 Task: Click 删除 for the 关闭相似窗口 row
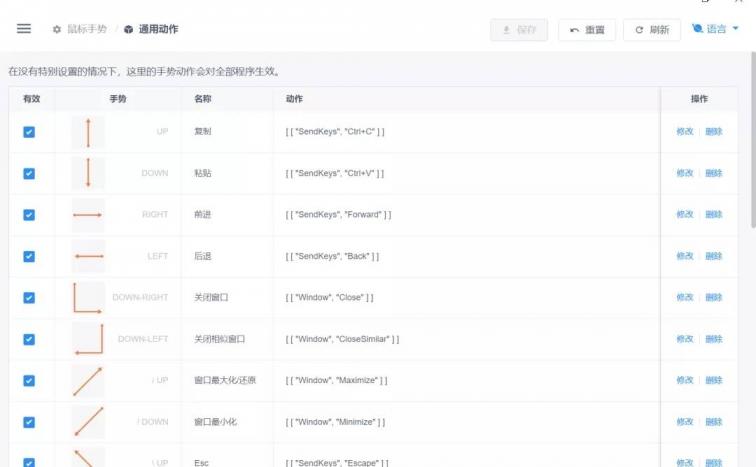[714, 338]
